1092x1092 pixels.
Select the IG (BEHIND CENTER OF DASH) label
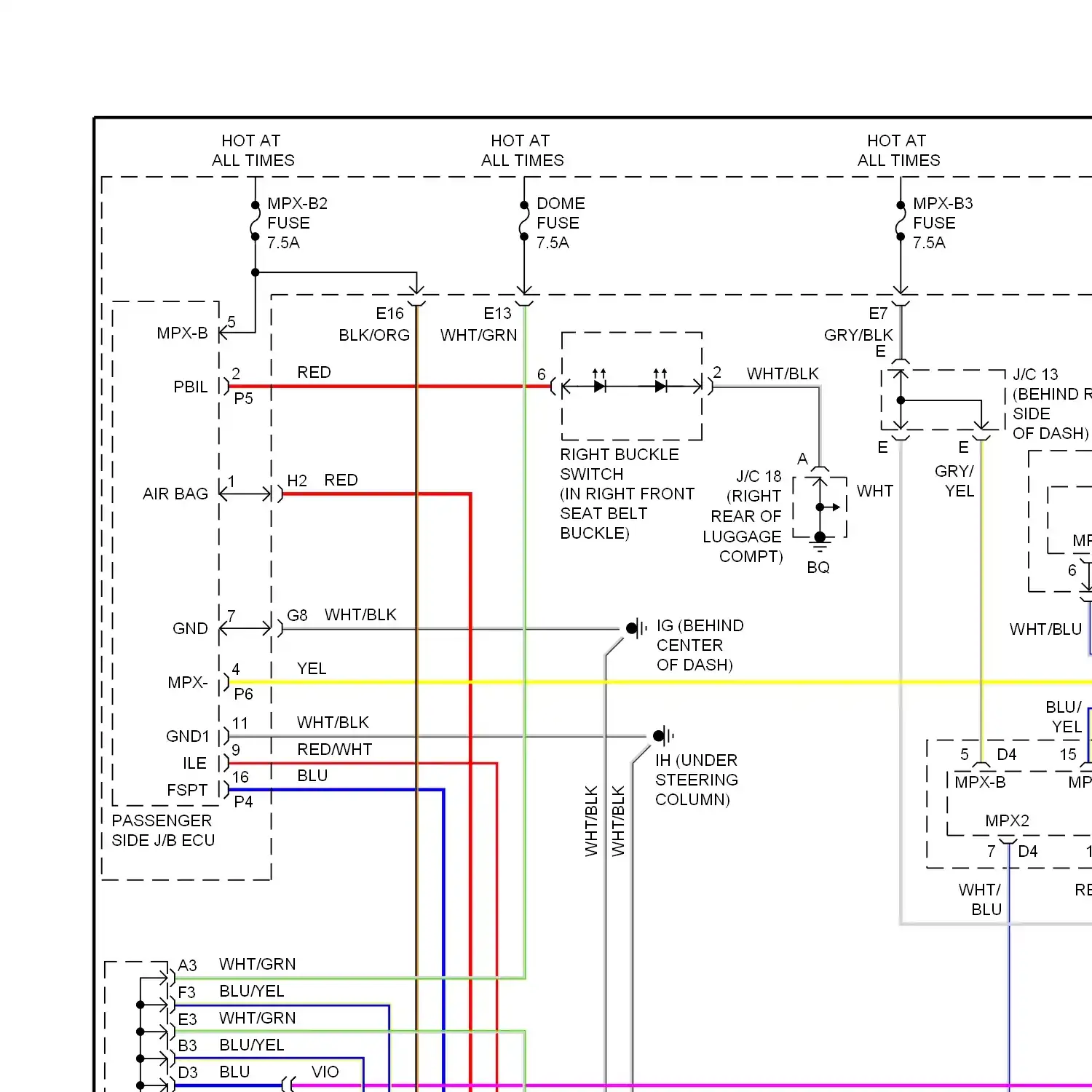pyautogui.click(x=700, y=645)
